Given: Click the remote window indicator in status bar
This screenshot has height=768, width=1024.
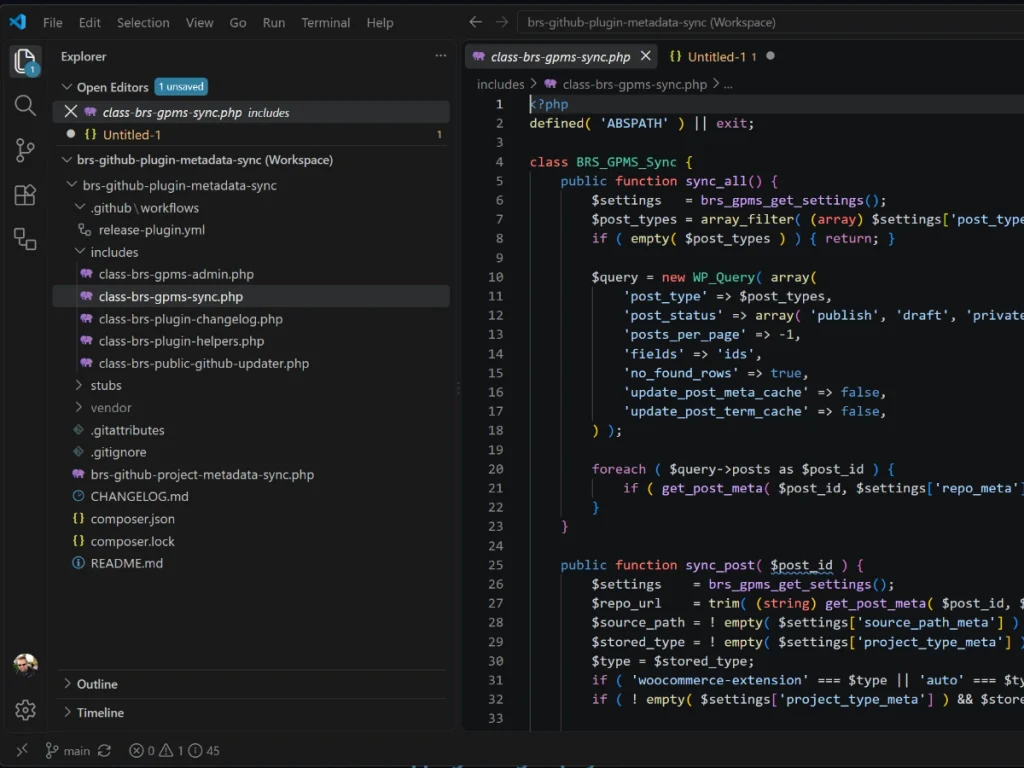Looking at the screenshot, I should (22, 750).
